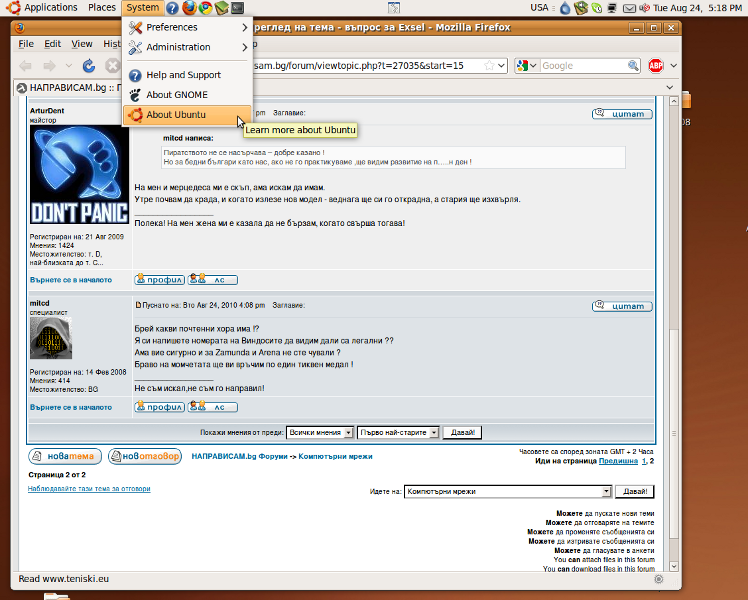Select Preferences submenu in System menu

187,27
